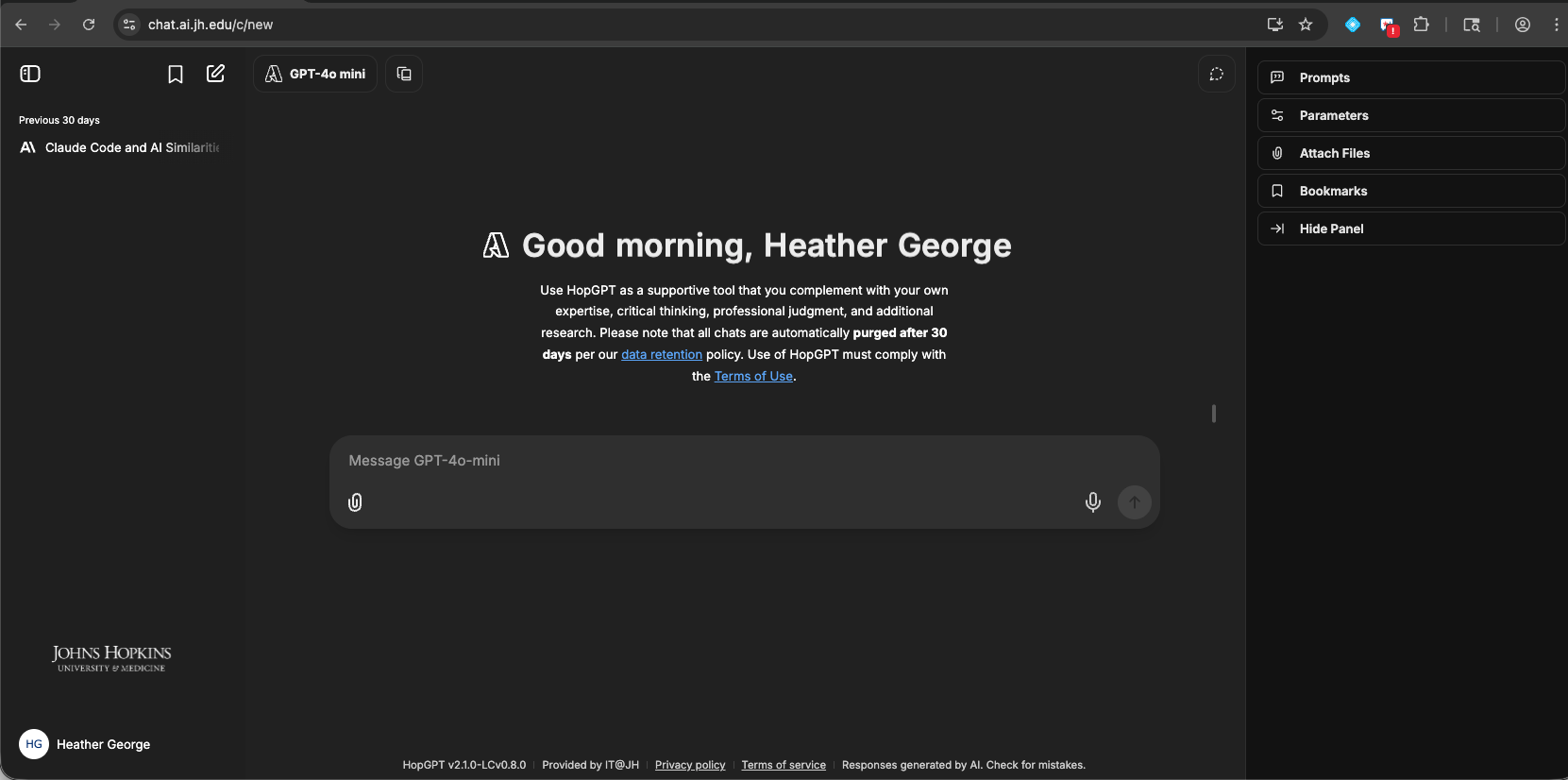Click the extension icon with red badge
The width and height of the screenshot is (1568, 780).
pyautogui.click(x=1388, y=25)
